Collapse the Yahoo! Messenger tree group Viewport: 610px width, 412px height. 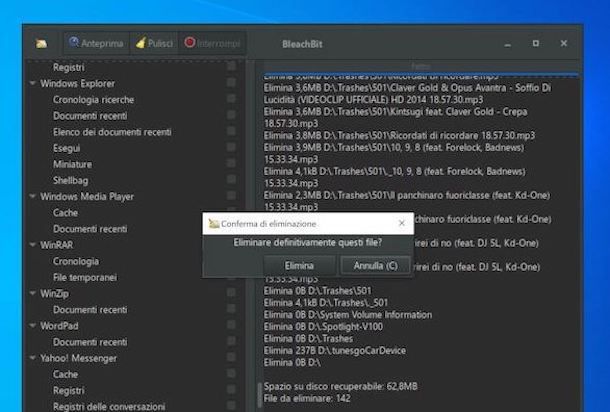(x=33, y=358)
